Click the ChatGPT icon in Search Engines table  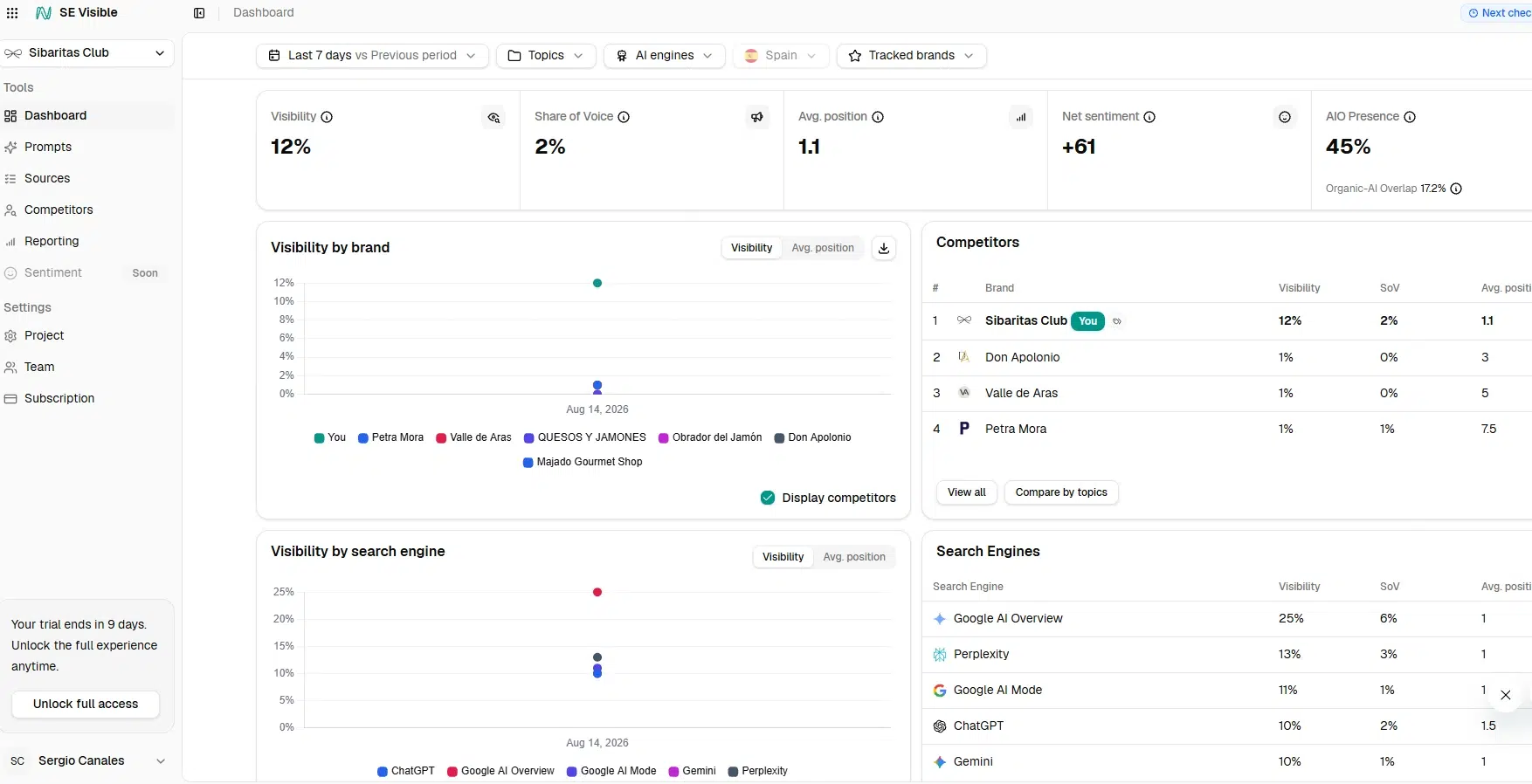point(940,726)
